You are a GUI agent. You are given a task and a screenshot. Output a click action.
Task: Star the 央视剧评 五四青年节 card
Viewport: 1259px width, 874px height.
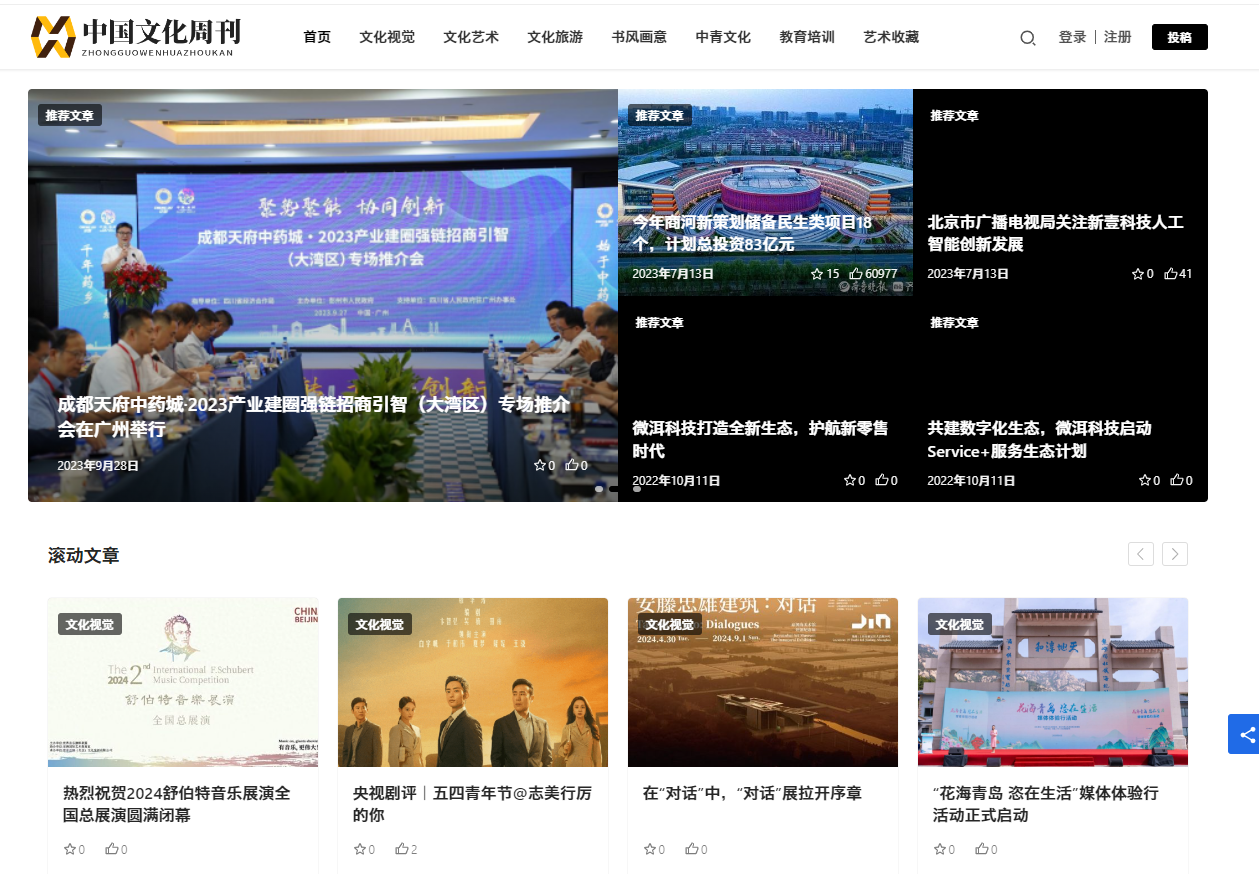(x=360, y=849)
